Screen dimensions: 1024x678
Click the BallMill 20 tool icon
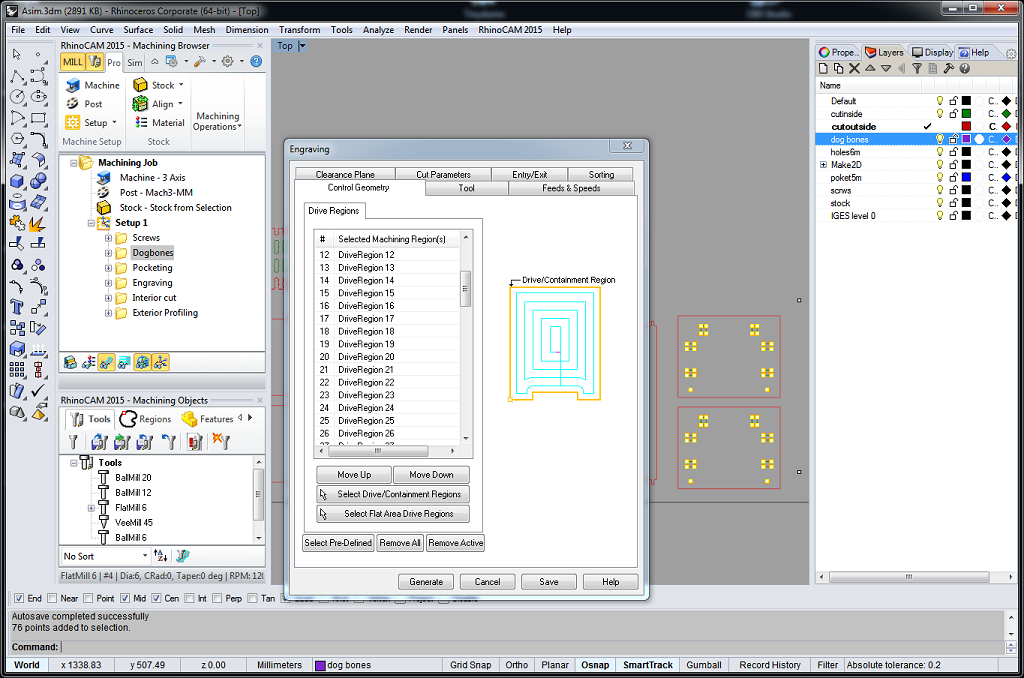coord(103,477)
